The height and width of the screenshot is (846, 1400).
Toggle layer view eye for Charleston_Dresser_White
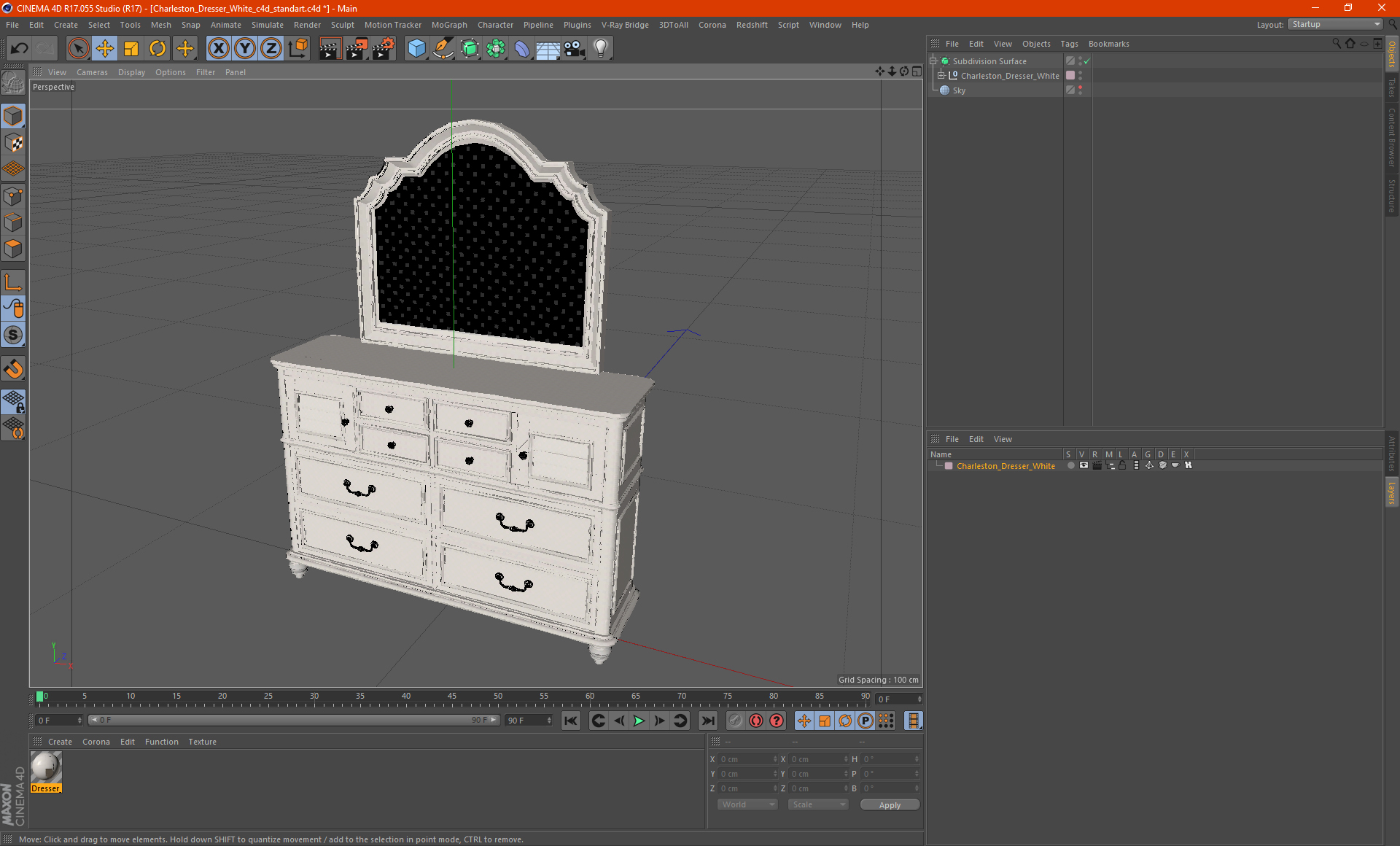point(1084,465)
